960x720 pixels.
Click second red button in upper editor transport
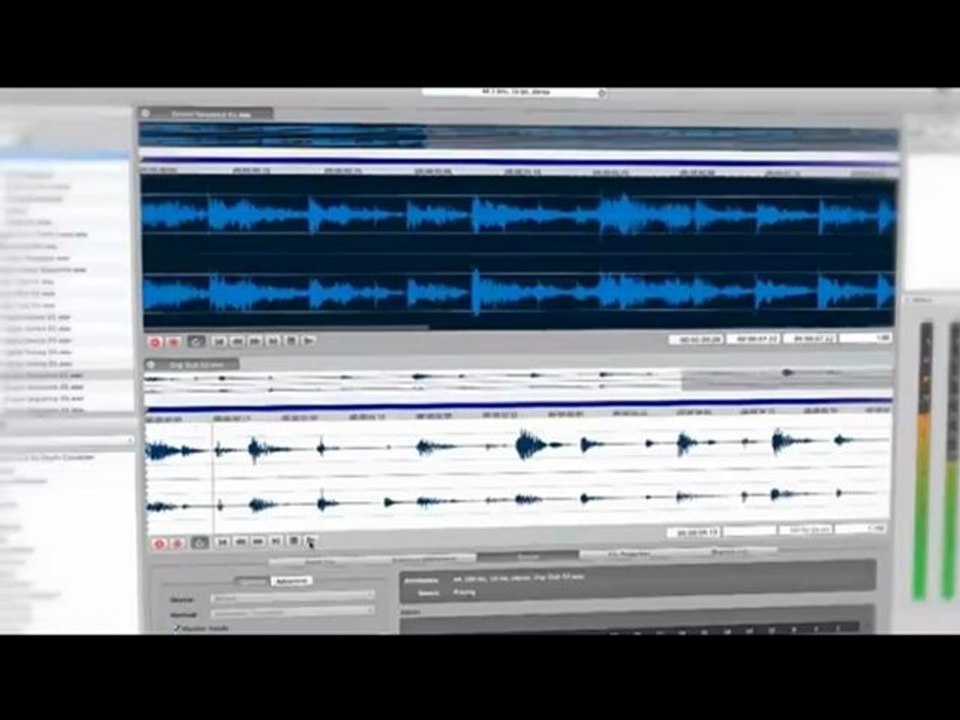(x=173, y=342)
